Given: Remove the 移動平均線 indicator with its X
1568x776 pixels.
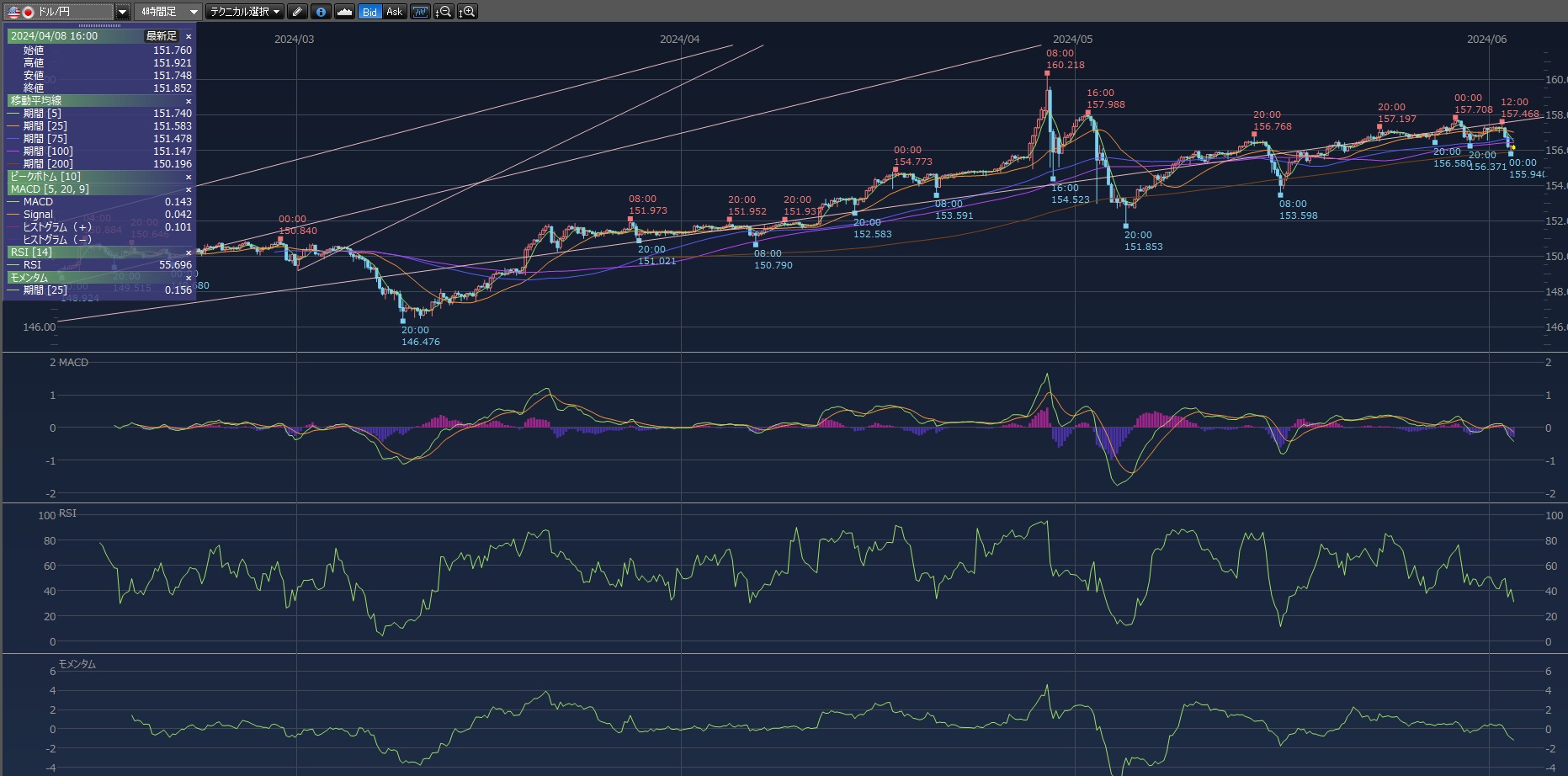Looking at the screenshot, I should click(x=189, y=101).
